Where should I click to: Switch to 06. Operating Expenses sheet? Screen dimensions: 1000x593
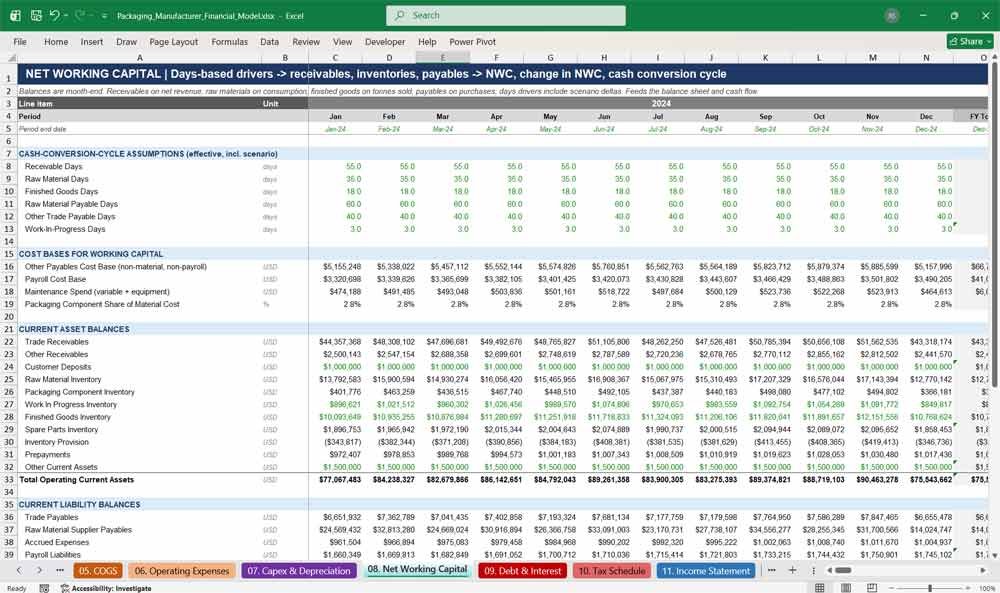[182, 571]
